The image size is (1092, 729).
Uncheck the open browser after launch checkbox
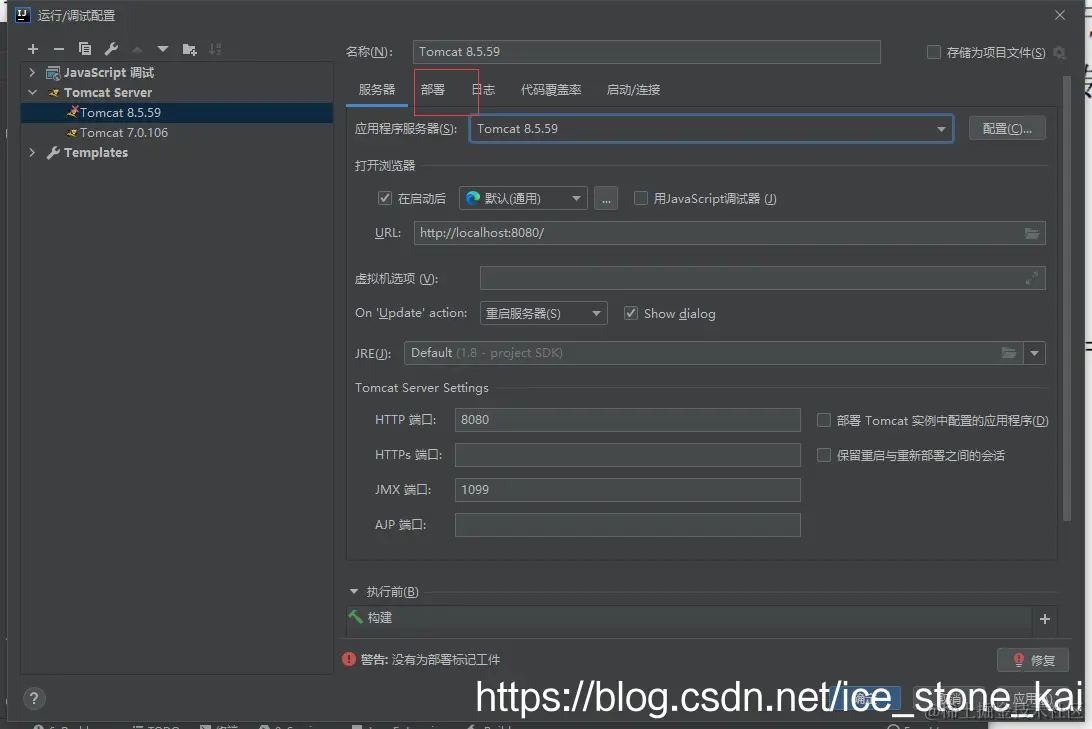384,198
